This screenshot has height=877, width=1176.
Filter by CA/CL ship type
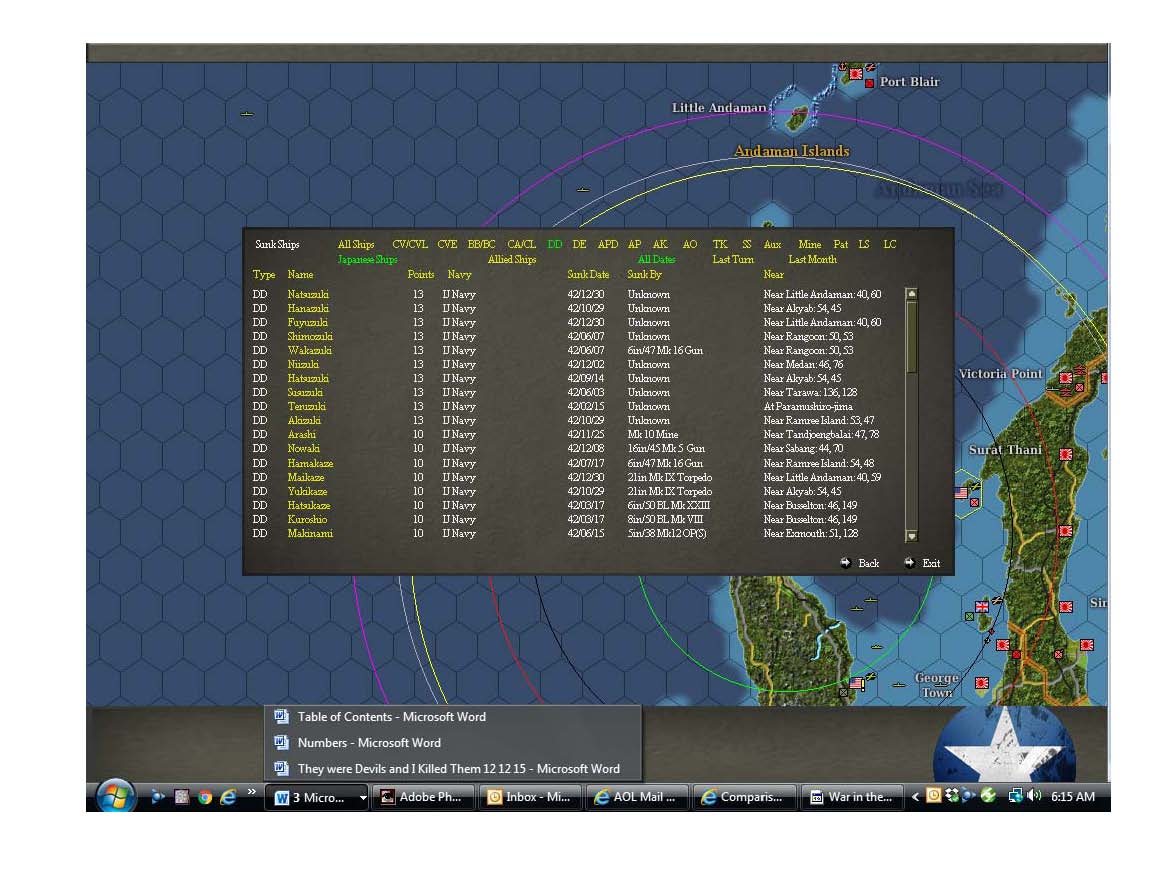pyautogui.click(x=521, y=245)
